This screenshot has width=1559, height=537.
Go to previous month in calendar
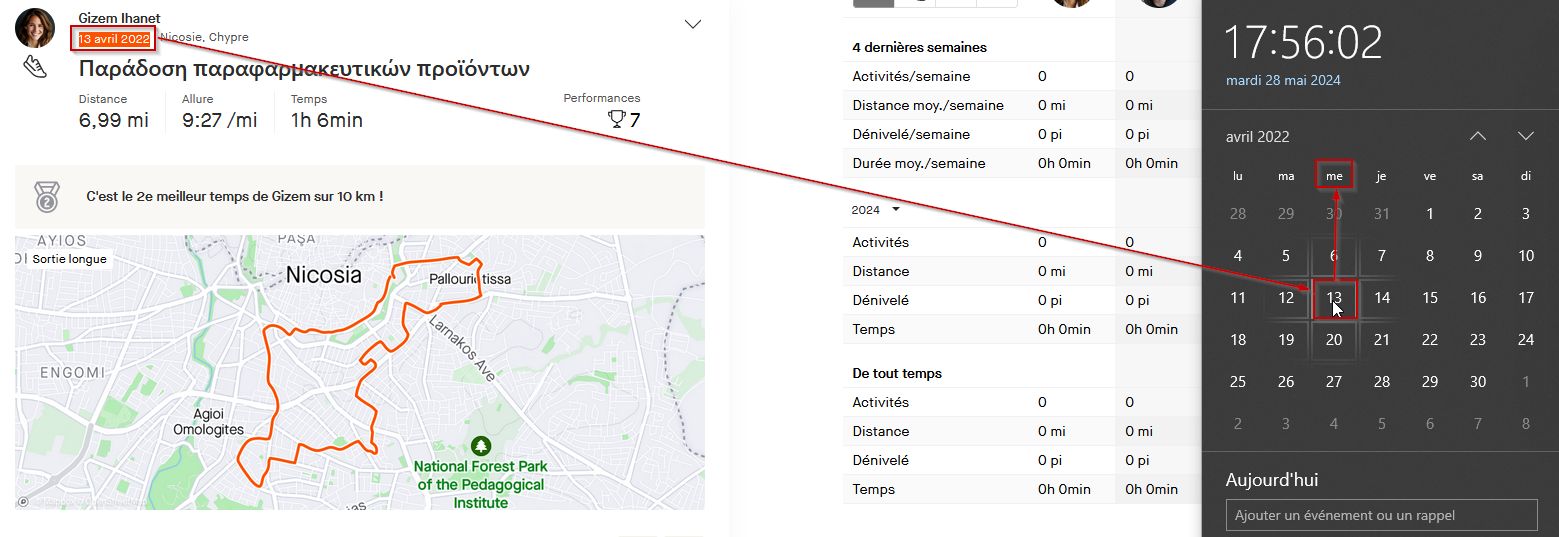[1477, 136]
